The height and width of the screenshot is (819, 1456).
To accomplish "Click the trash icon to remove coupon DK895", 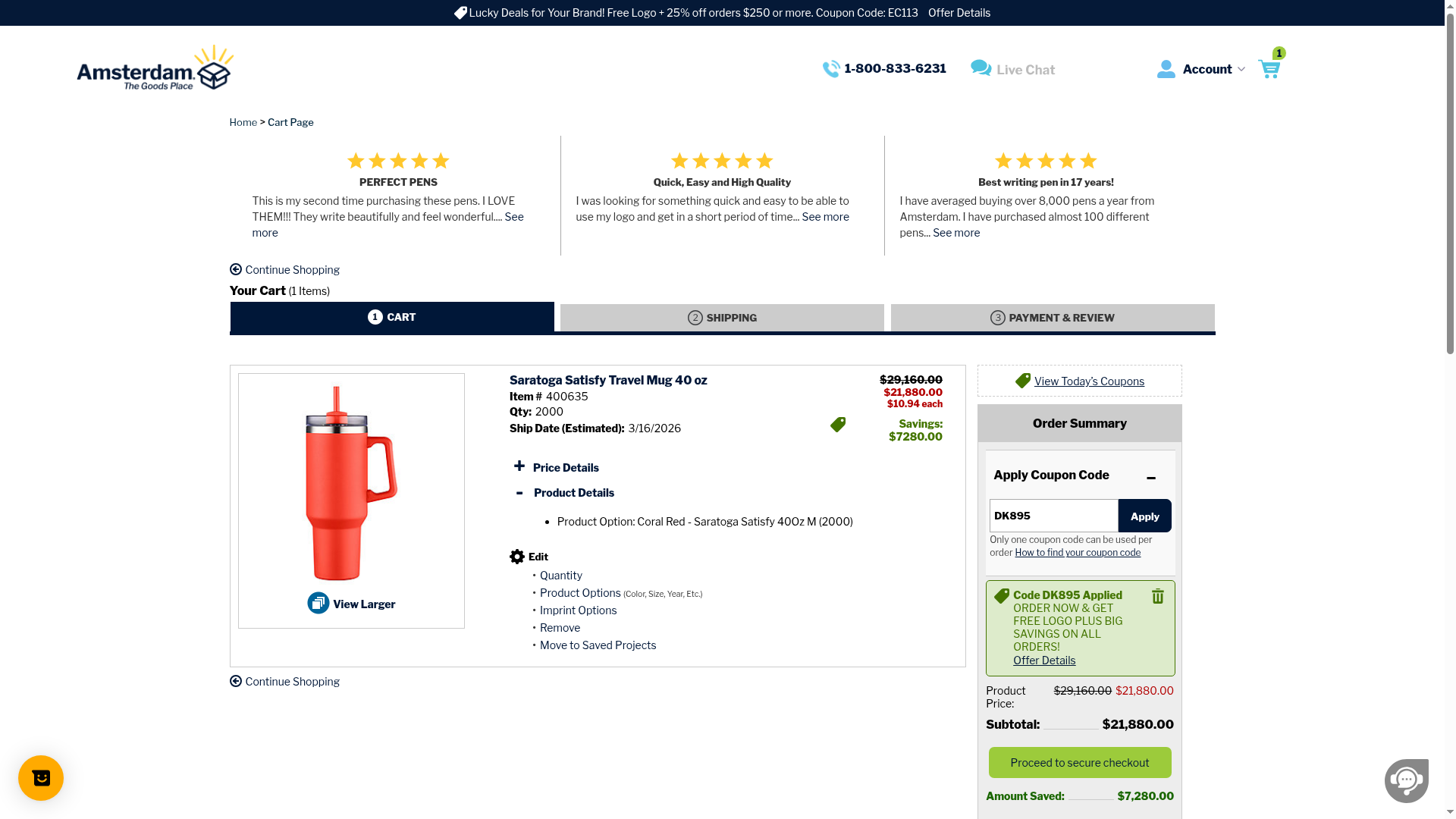I will [1157, 597].
